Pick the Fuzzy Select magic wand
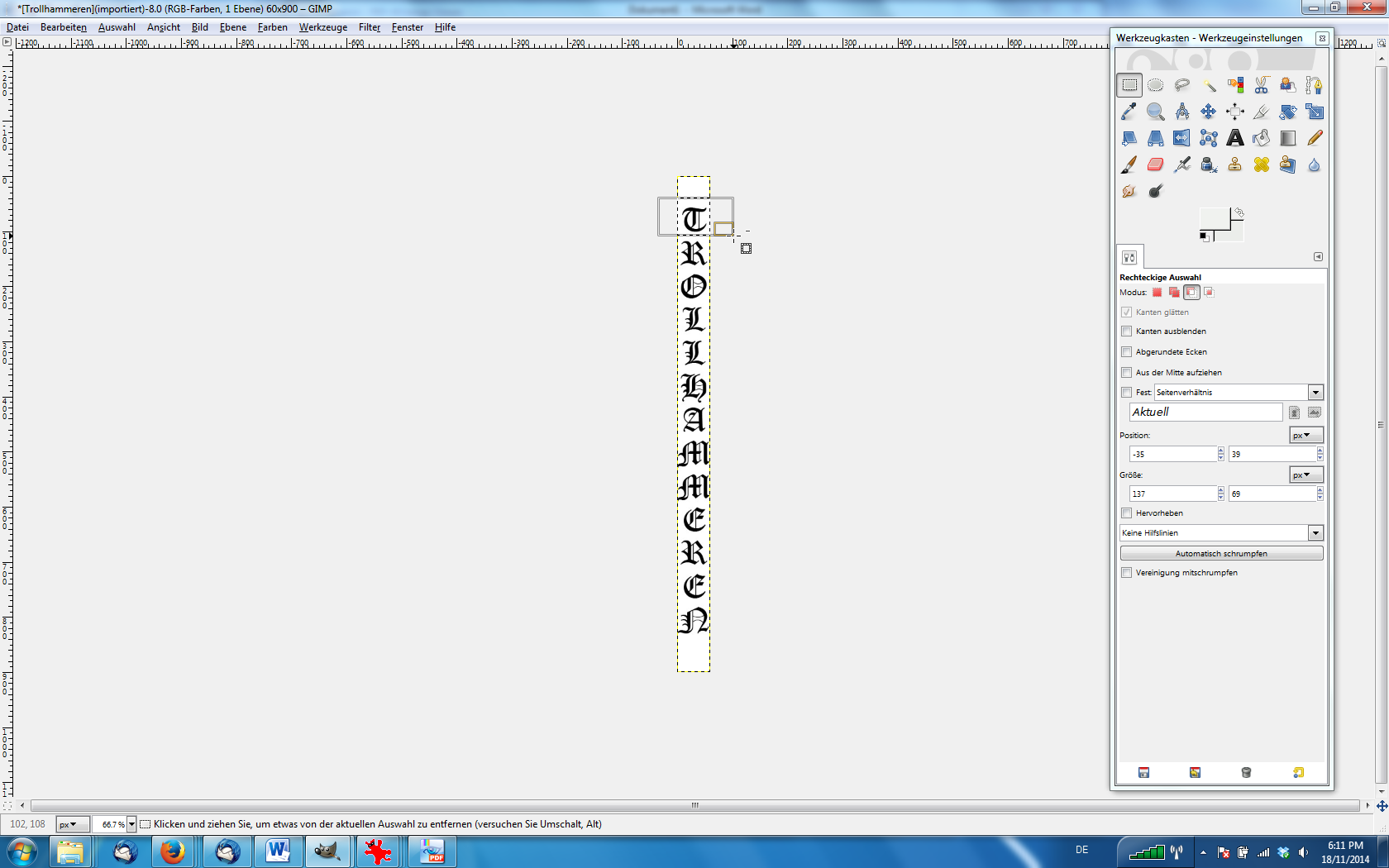 (x=1209, y=85)
